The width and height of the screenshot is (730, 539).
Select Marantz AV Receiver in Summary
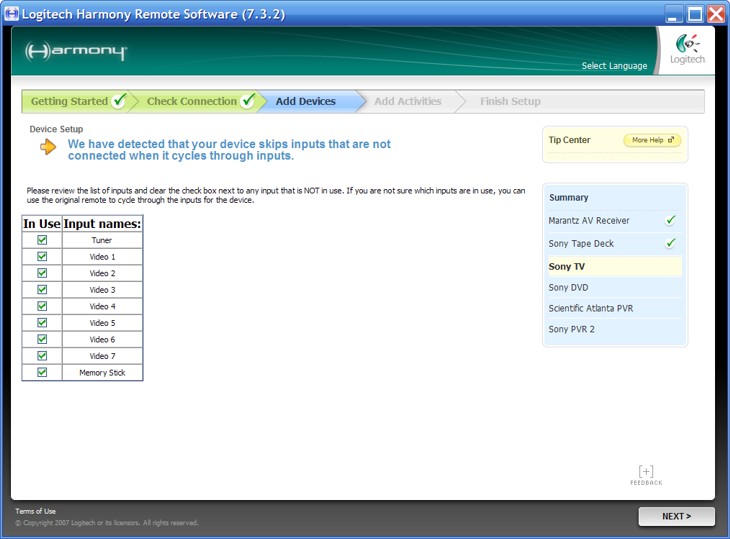(x=589, y=221)
